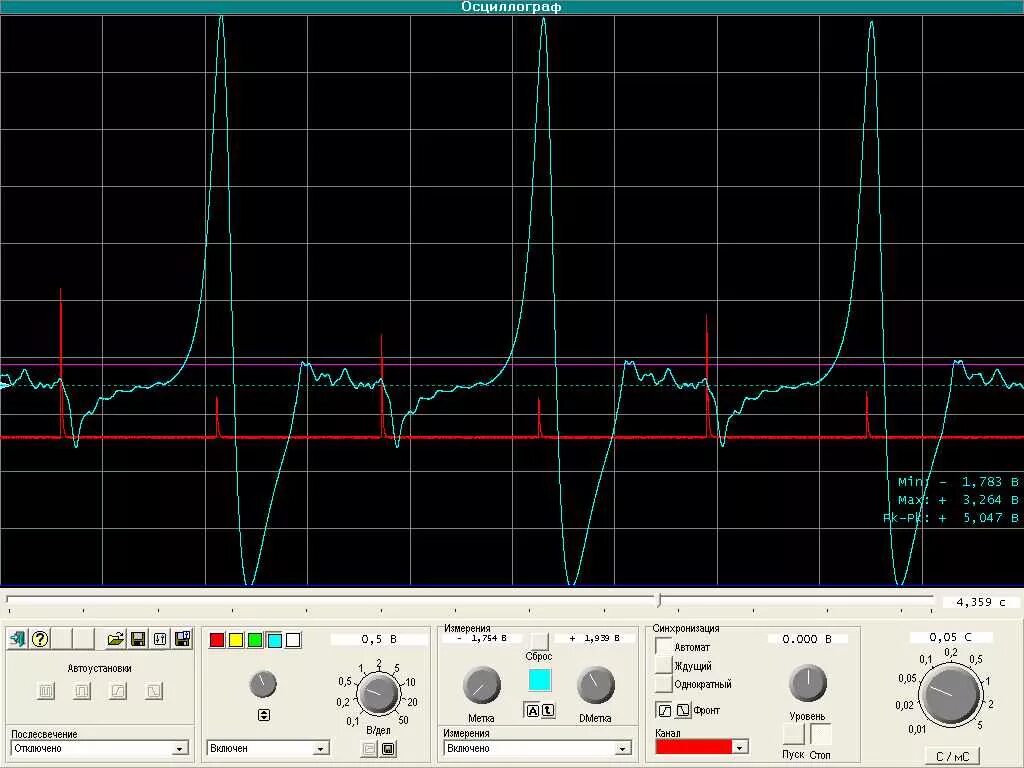Click the - 1,754 В marker readout

click(482, 638)
